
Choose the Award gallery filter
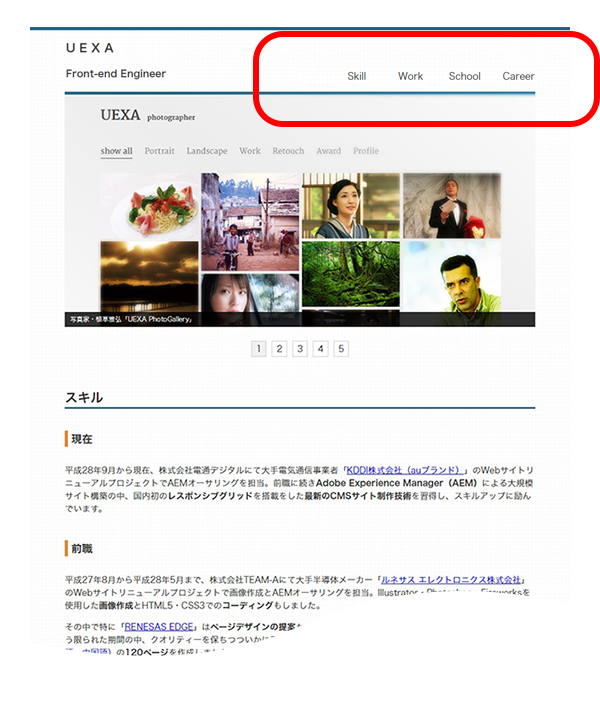point(328,151)
